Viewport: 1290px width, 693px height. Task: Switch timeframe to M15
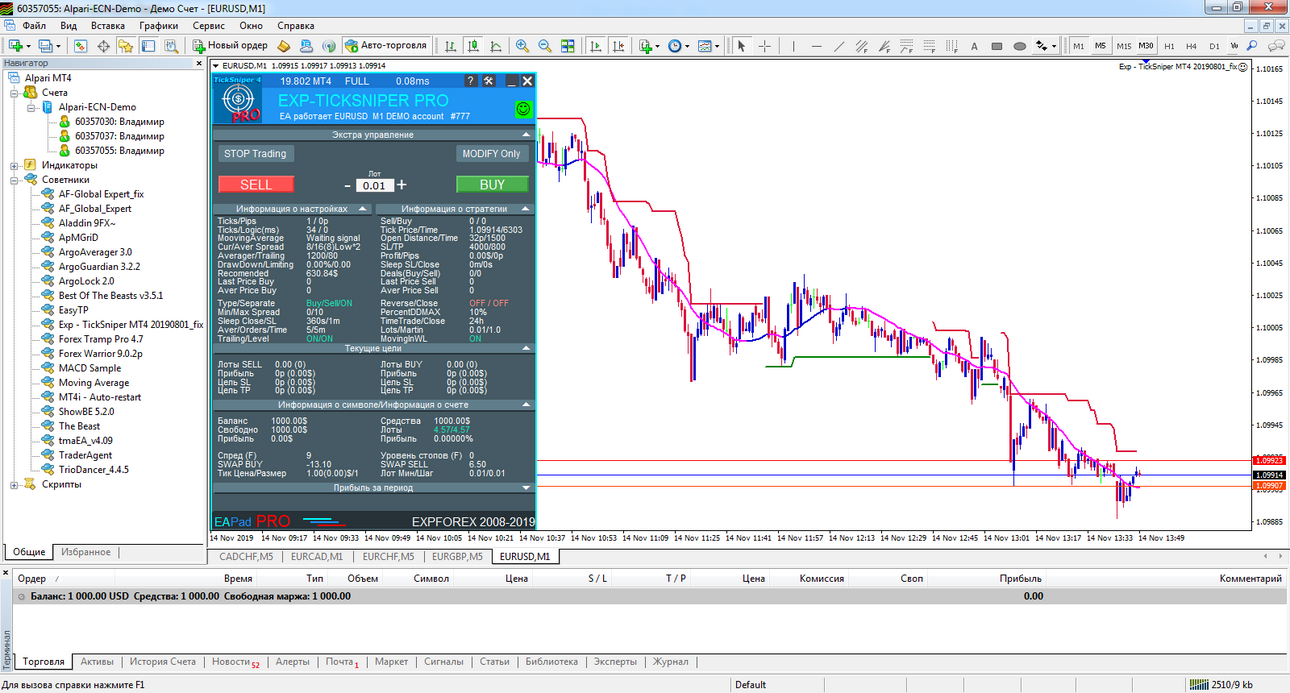click(1124, 46)
